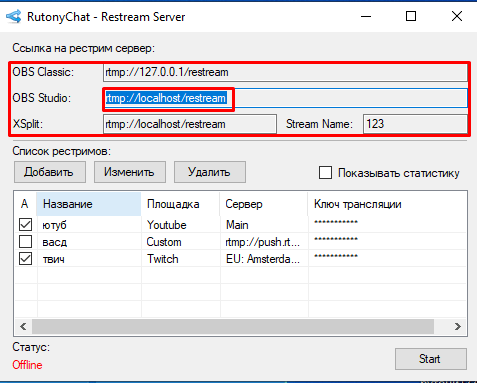The width and height of the screenshot is (477, 383).
Task: Click the Добавить button
Action: [x=50, y=172]
